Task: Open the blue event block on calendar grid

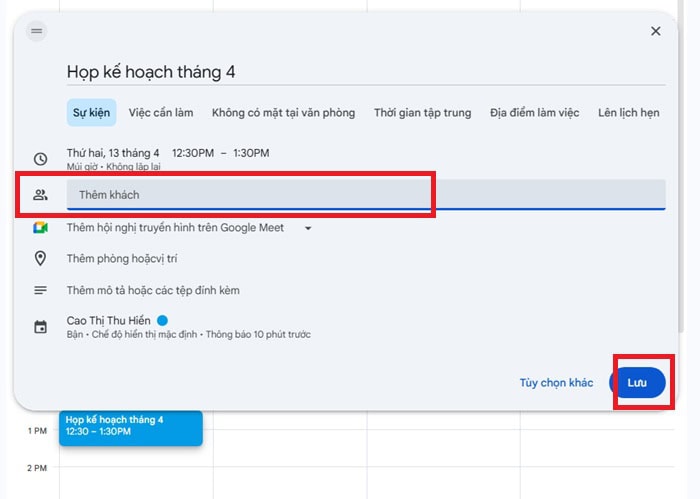Action: [130, 426]
